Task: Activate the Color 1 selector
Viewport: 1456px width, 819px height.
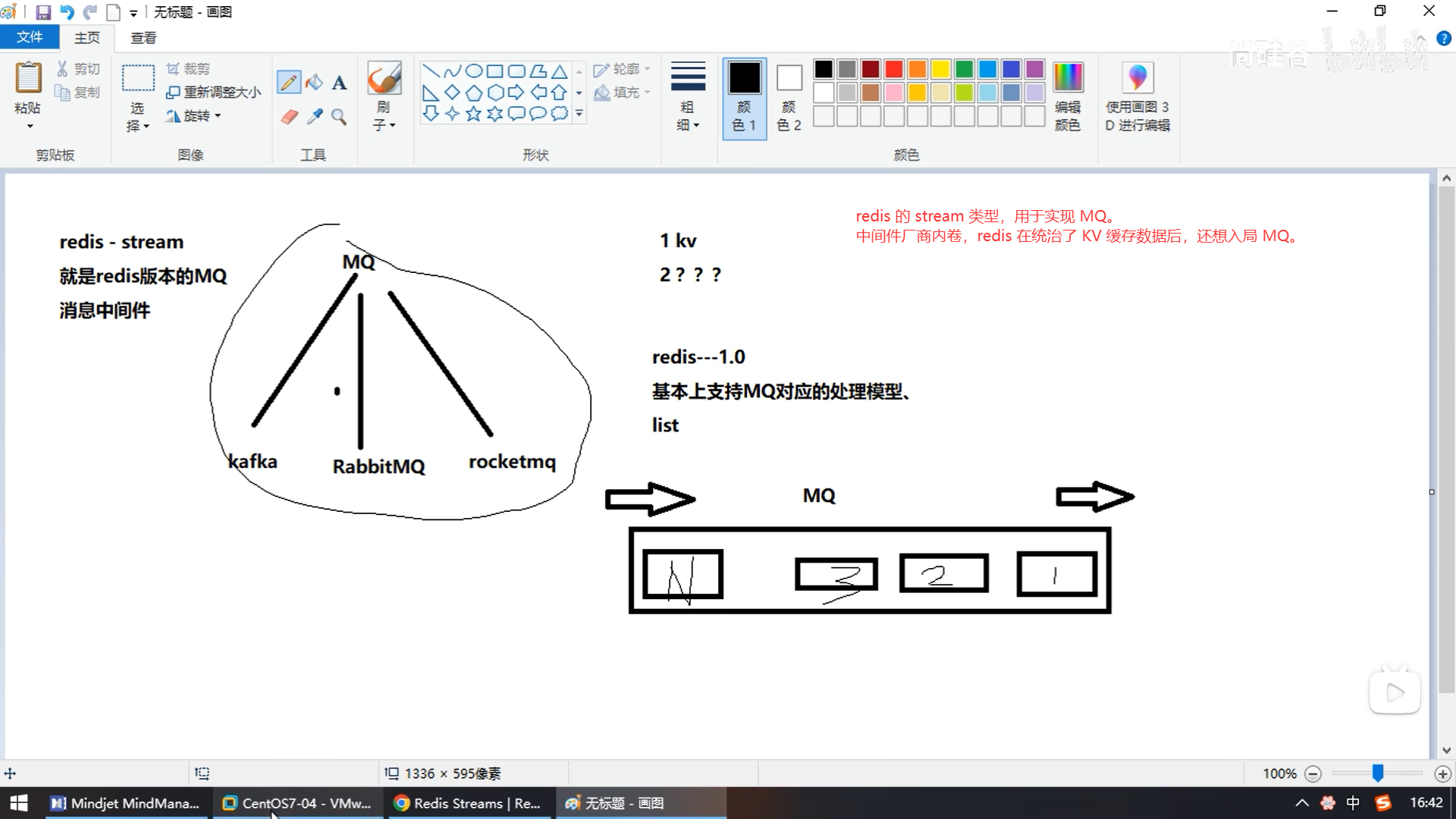Action: [744, 97]
